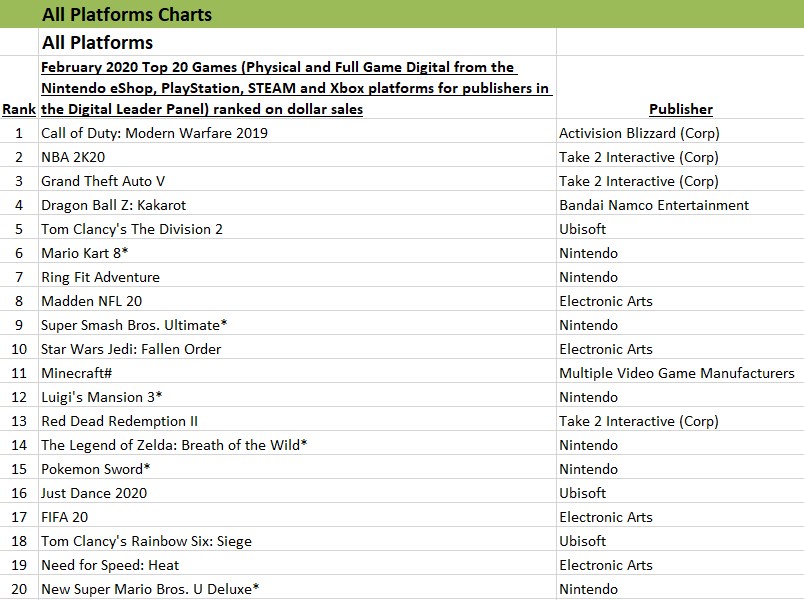
Task: Click the 'Publisher' column header
Action: click(680, 109)
